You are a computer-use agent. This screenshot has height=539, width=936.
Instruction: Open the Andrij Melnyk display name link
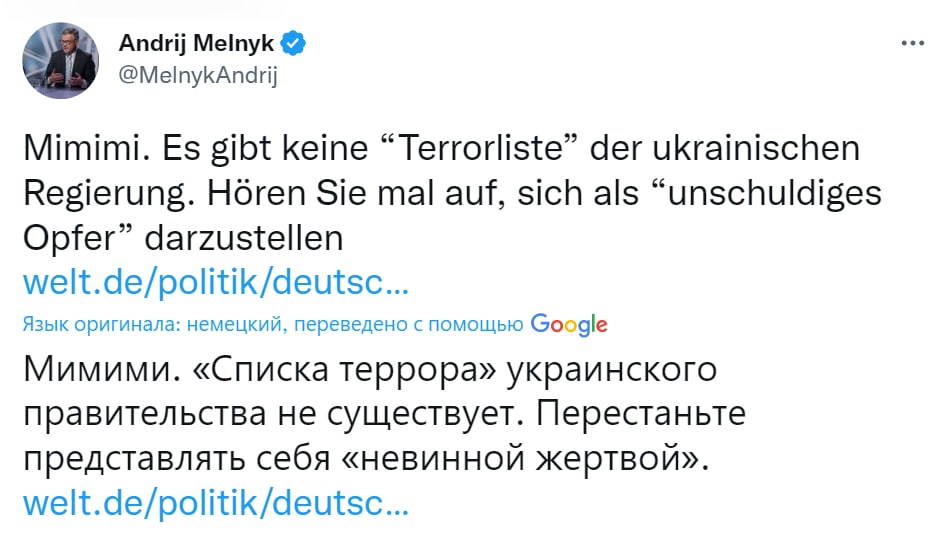[x=198, y=44]
